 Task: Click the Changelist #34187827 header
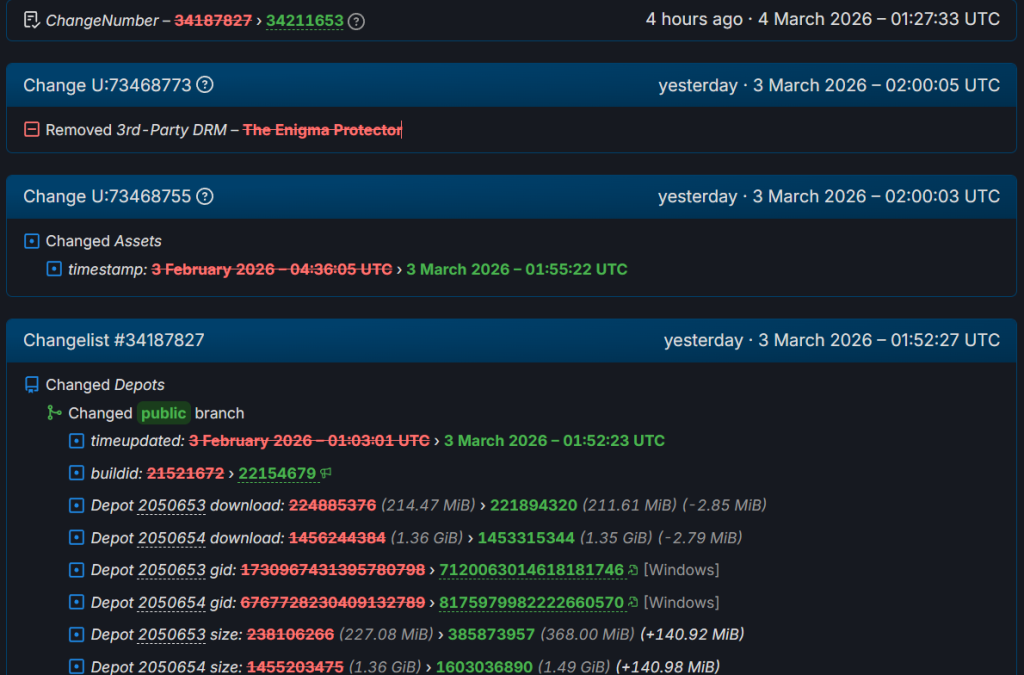tap(114, 340)
